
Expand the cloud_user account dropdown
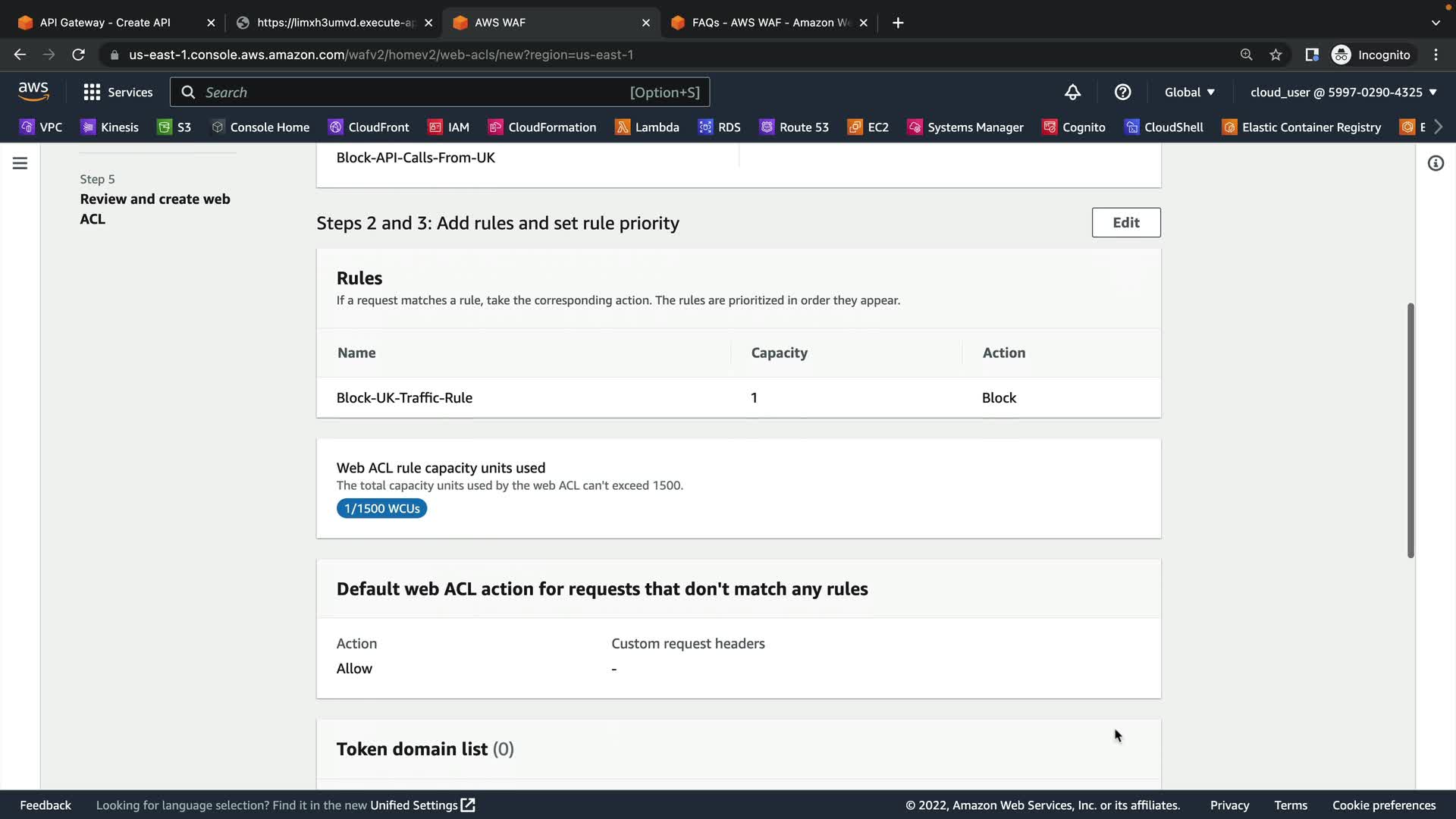(x=1343, y=93)
